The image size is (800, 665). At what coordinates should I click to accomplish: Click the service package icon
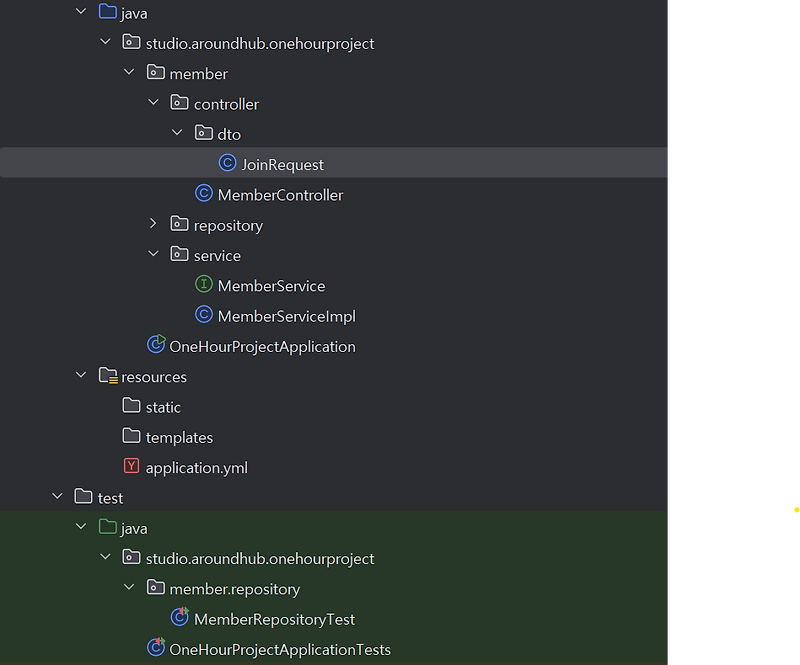(x=180, y=254)
